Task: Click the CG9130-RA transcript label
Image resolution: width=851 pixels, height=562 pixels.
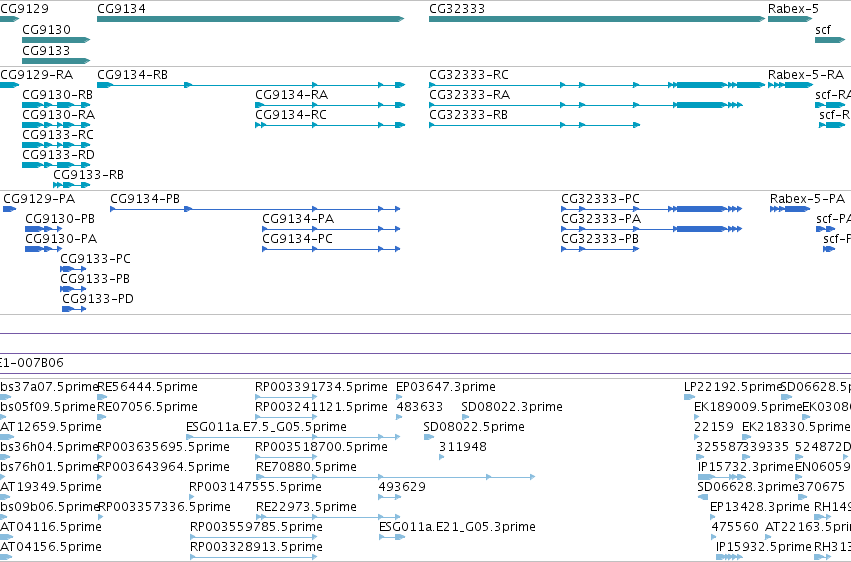Action: point(59,114)
